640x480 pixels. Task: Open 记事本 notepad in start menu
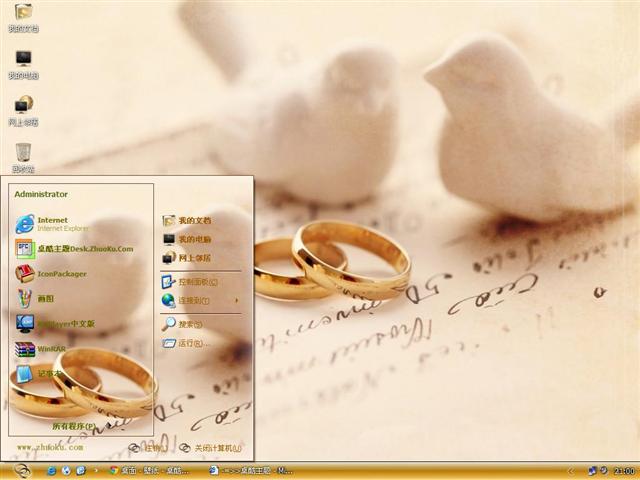point(38,374)
